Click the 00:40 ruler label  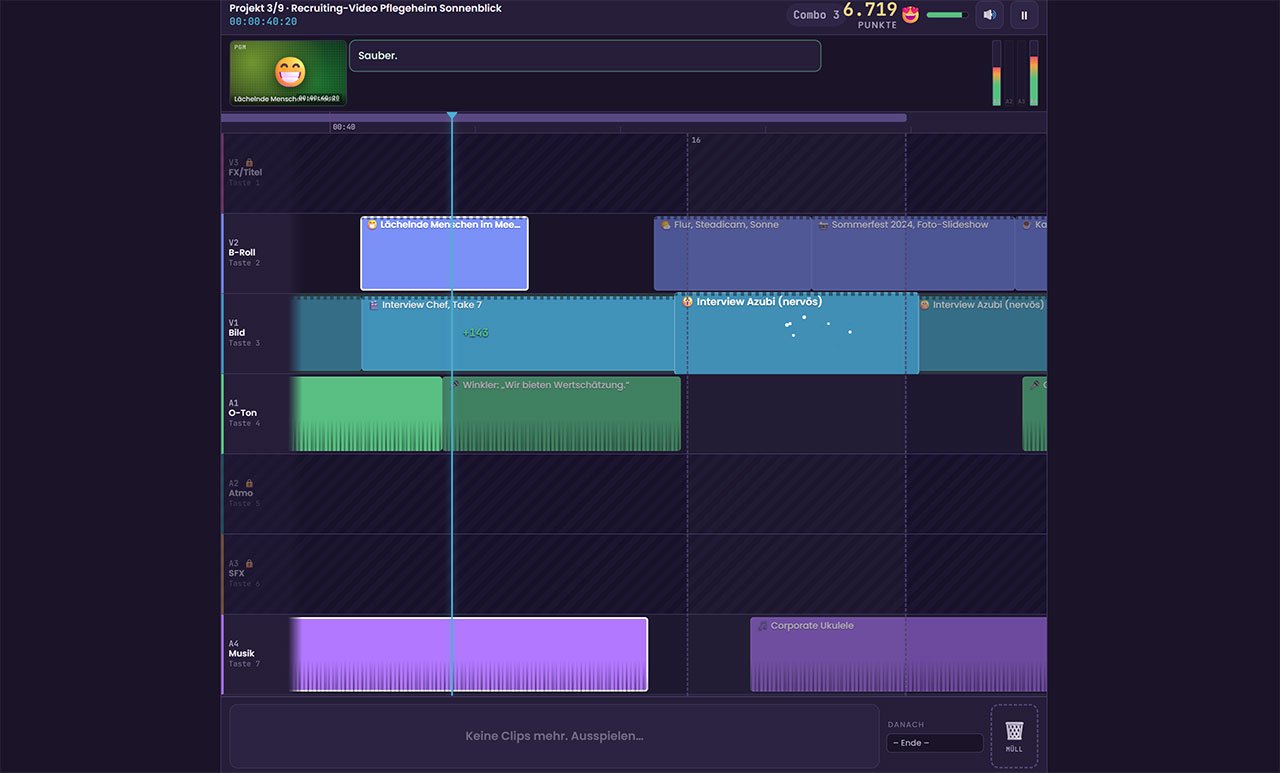pos(343,127)
